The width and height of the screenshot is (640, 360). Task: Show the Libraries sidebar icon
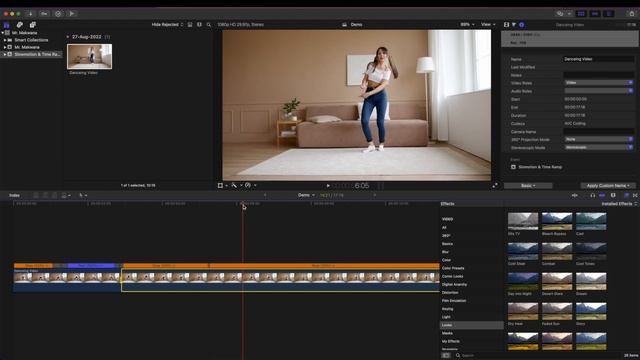click(x=7, y=25)
